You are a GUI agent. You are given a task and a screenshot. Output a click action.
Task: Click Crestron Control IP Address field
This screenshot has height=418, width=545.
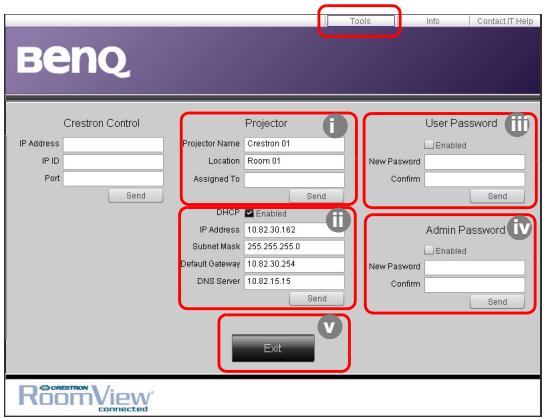point(113,145)
